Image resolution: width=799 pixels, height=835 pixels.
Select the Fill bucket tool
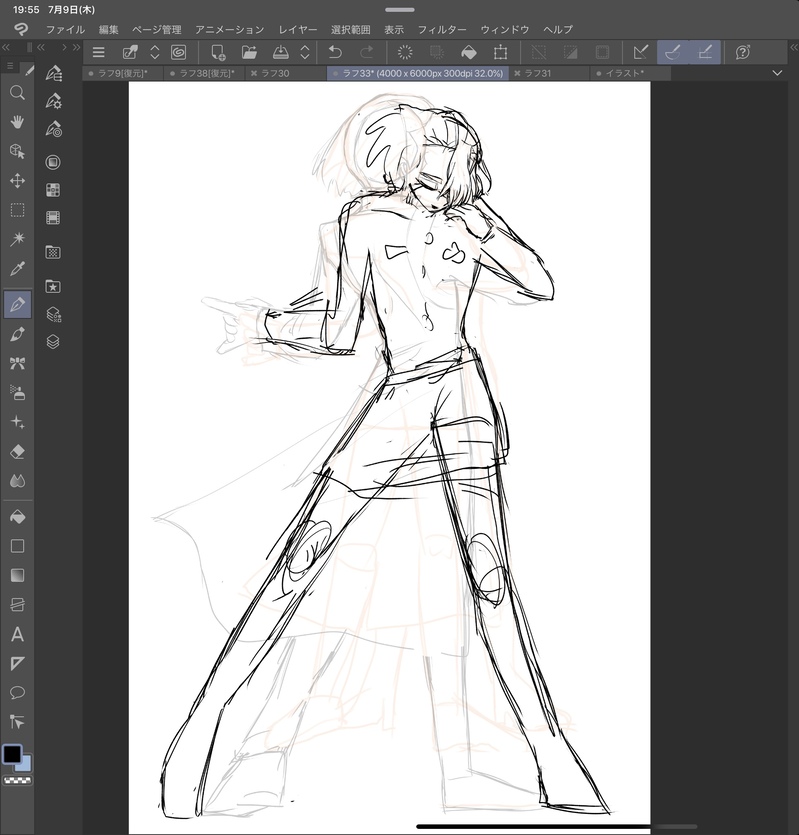pyautogui.click(x=17, y=517)
